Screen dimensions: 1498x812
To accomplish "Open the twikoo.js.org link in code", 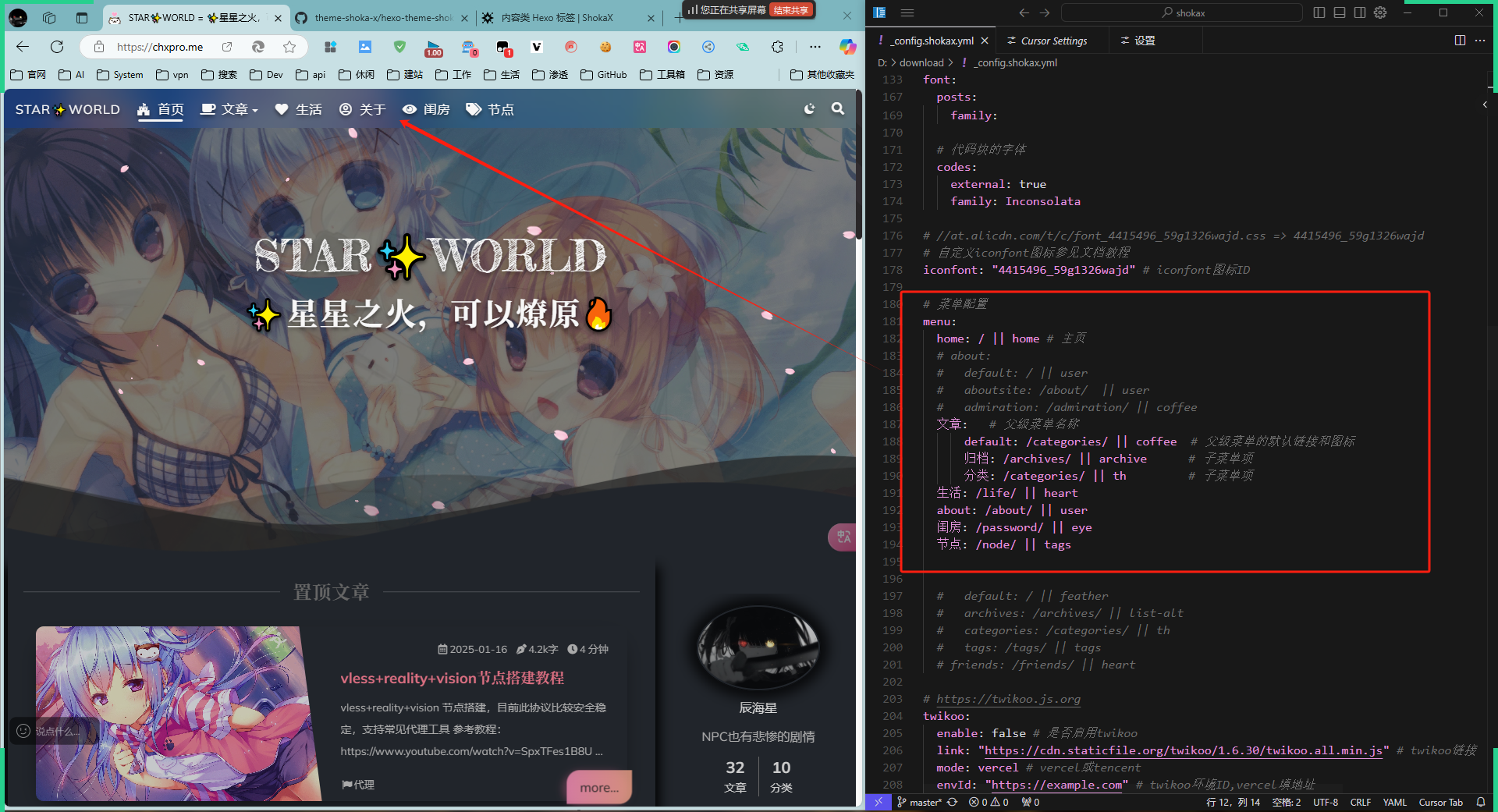I will click(1008, 699).
